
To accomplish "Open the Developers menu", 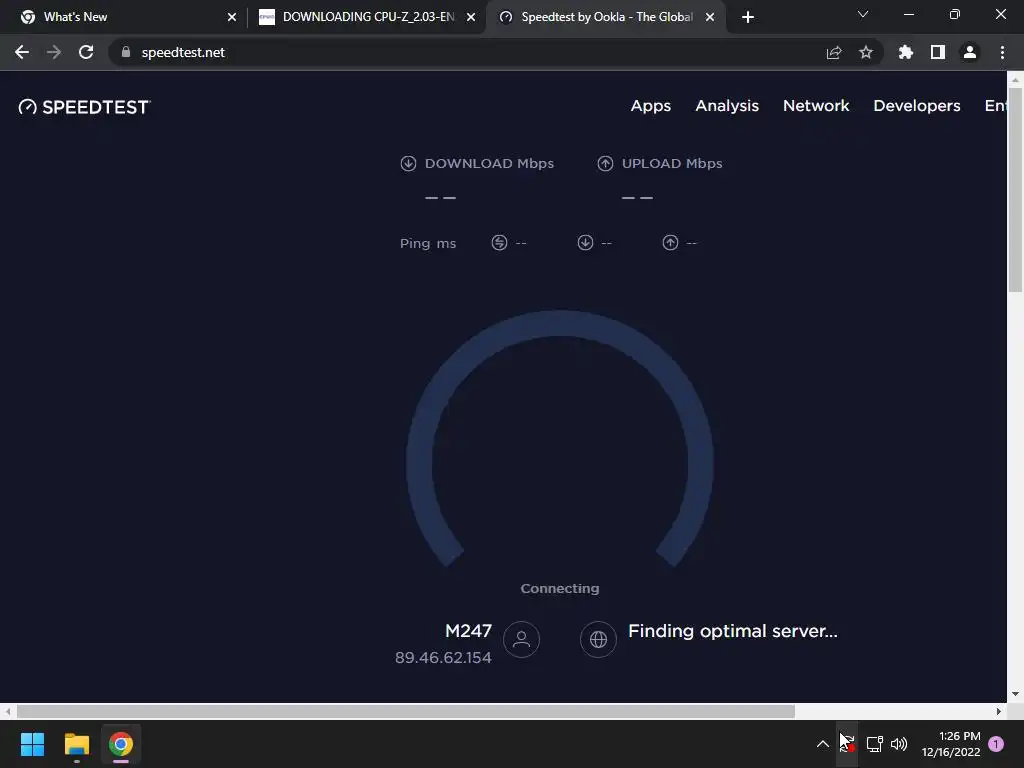I will pyautogui.click(x=917, y=106).
